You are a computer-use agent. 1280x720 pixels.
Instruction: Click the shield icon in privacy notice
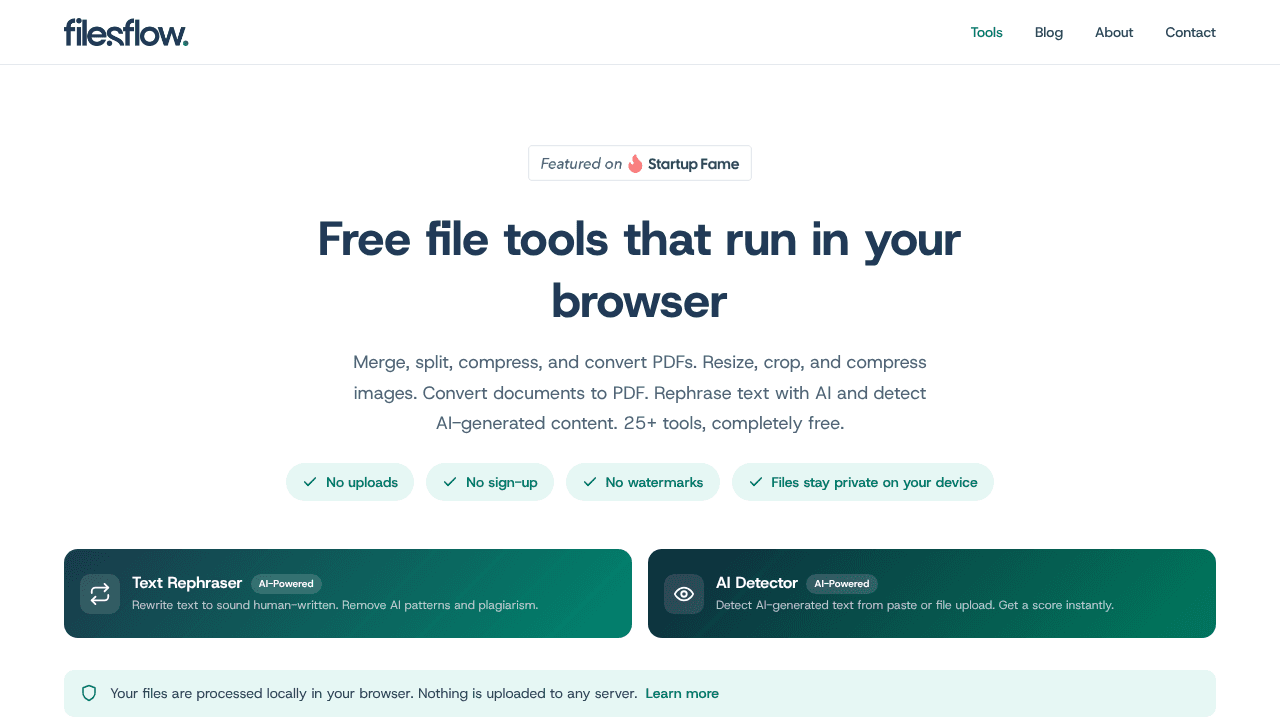click(89, 693)
